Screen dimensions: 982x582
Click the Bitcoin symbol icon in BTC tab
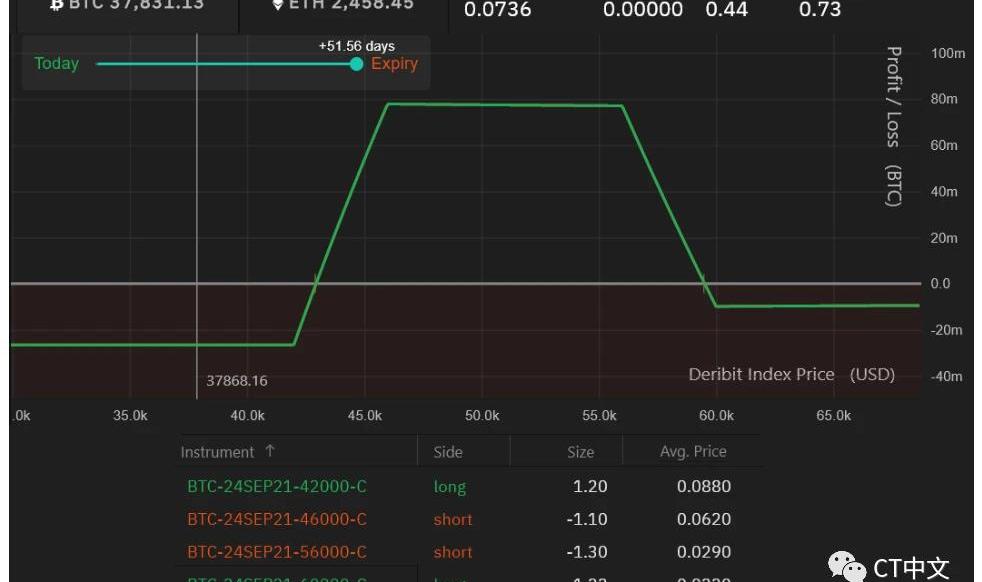click(x=57, y=5)
